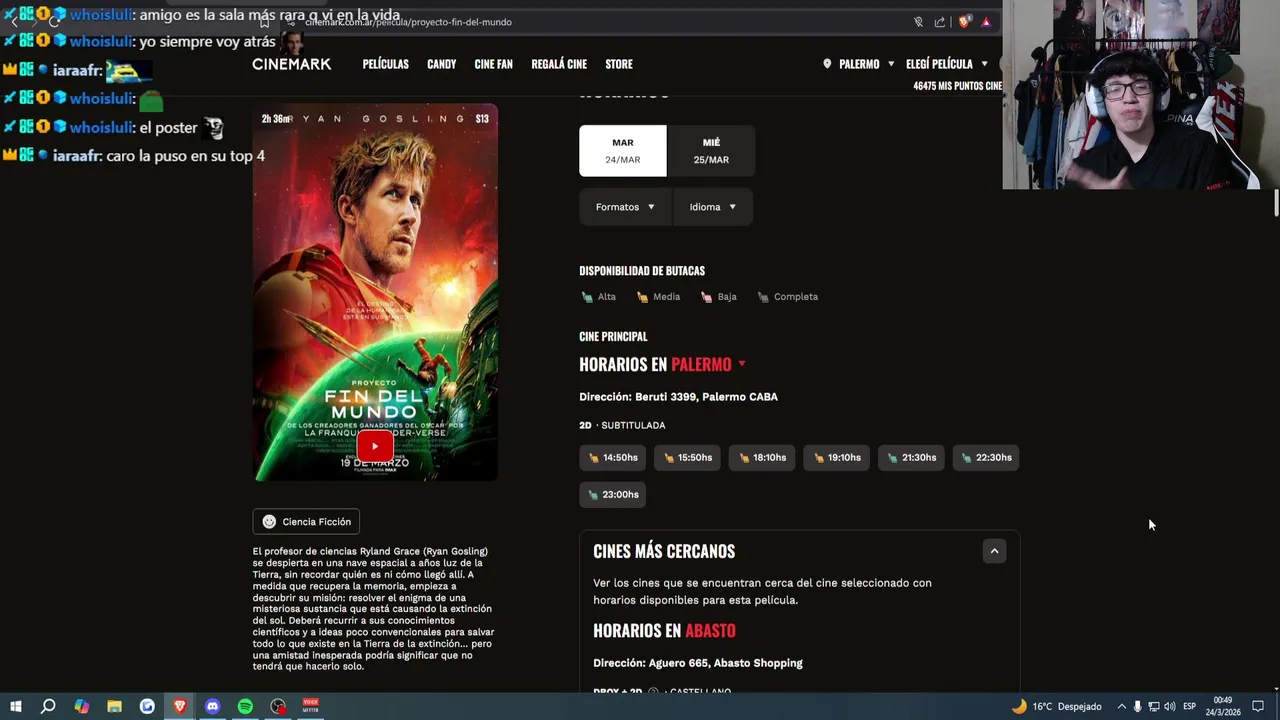
Task: Select the MAR 24/MAR date tab
Action: [622, 151]
